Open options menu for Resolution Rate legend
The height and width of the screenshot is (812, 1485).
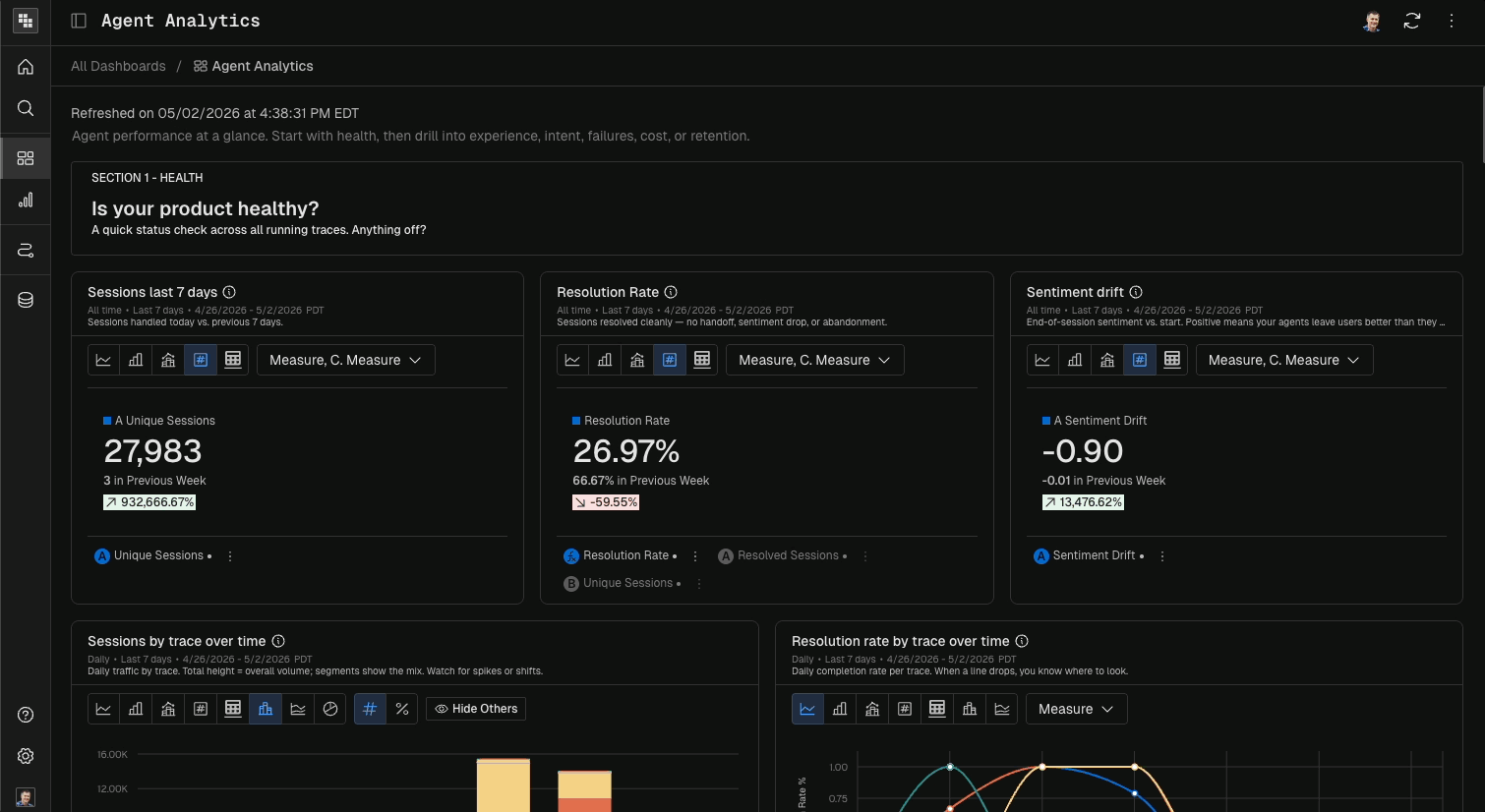[695, 556]
